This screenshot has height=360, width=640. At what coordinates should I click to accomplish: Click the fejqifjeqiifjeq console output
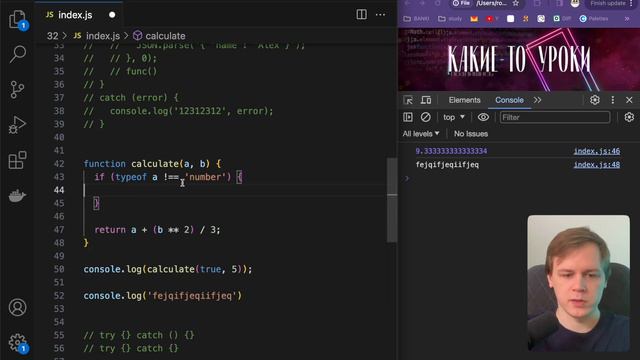(x=447, y=164)
